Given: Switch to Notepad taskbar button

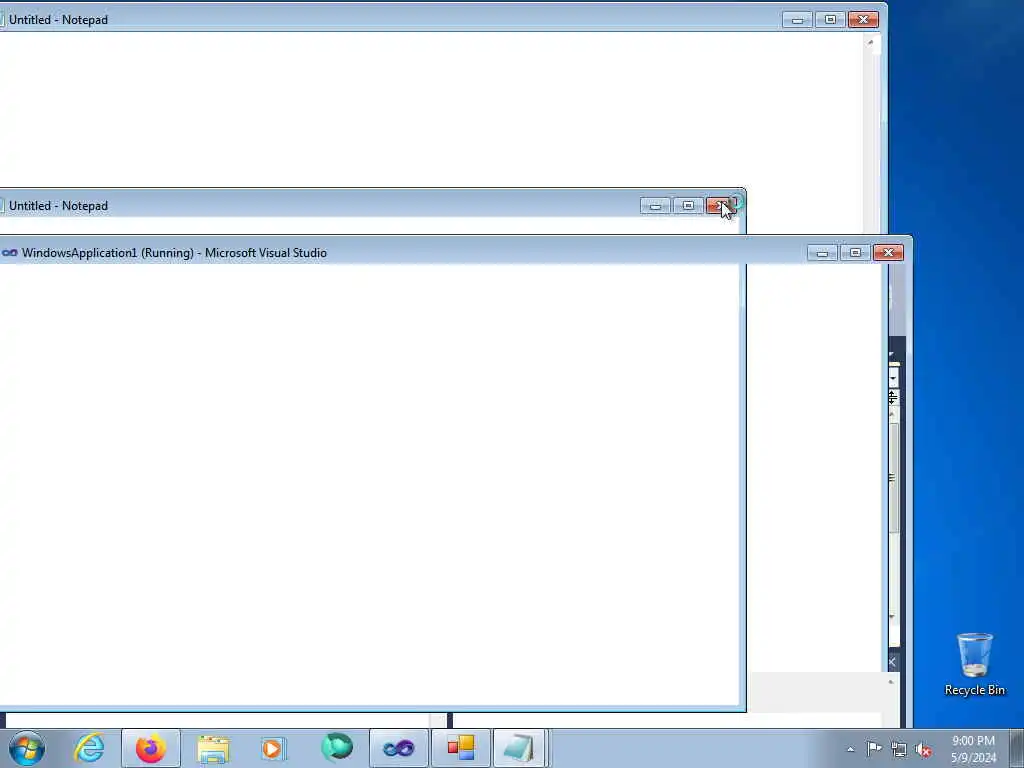Looking at the screenshot, I should click(520, 748).
